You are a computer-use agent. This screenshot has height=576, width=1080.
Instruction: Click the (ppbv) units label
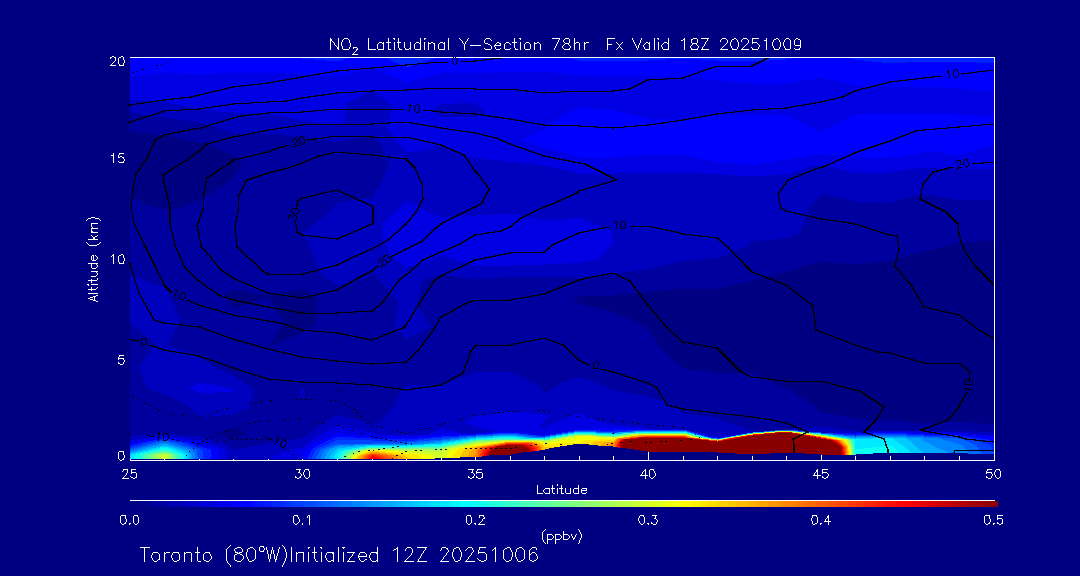(x=561, y=536)
